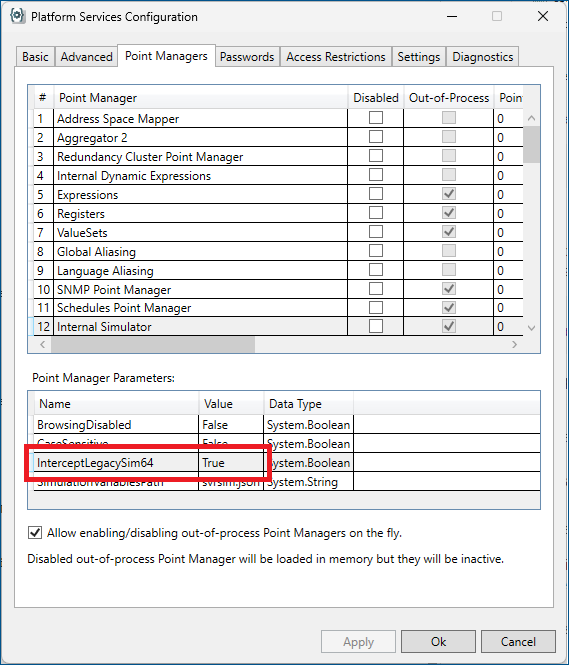Close the Platform Services Configuration window
569x665 pixels.
click(x=543, y=16)
